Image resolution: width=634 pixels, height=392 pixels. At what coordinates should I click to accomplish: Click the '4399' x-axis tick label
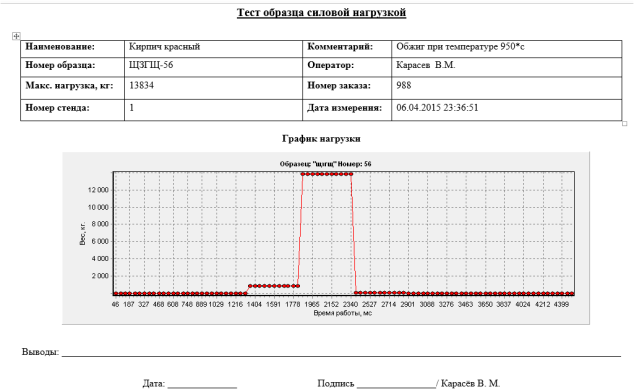tap(561, 304)
